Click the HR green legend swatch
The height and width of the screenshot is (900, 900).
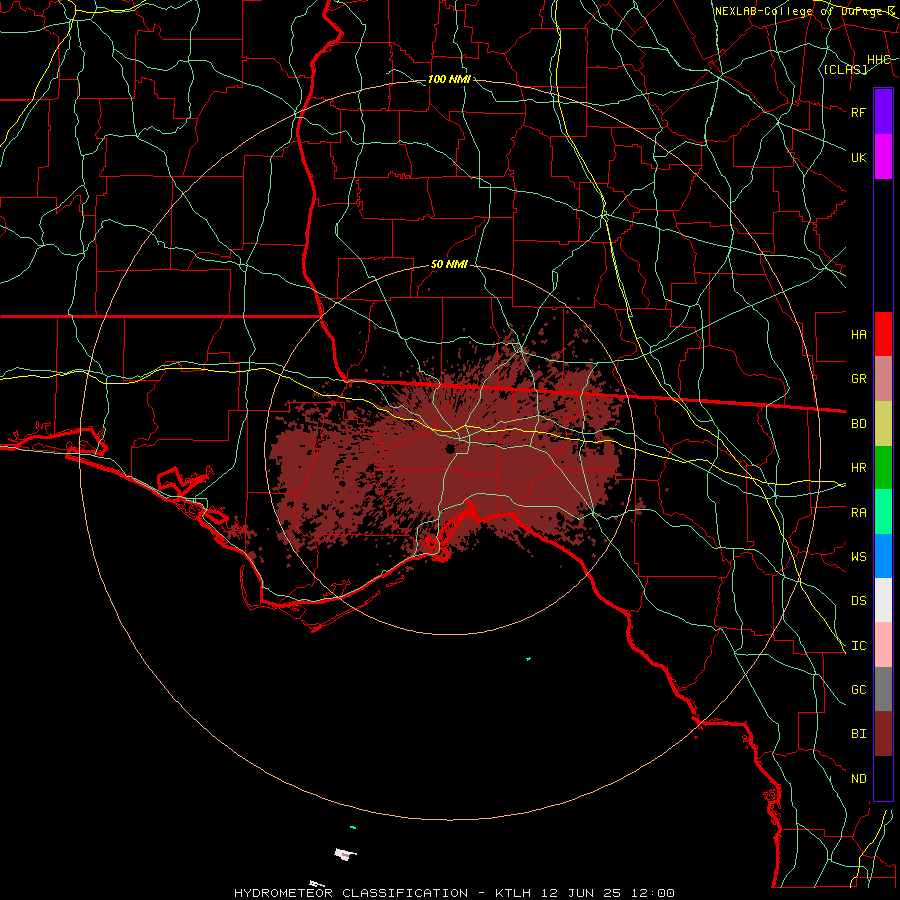click(x=883, y=467)
